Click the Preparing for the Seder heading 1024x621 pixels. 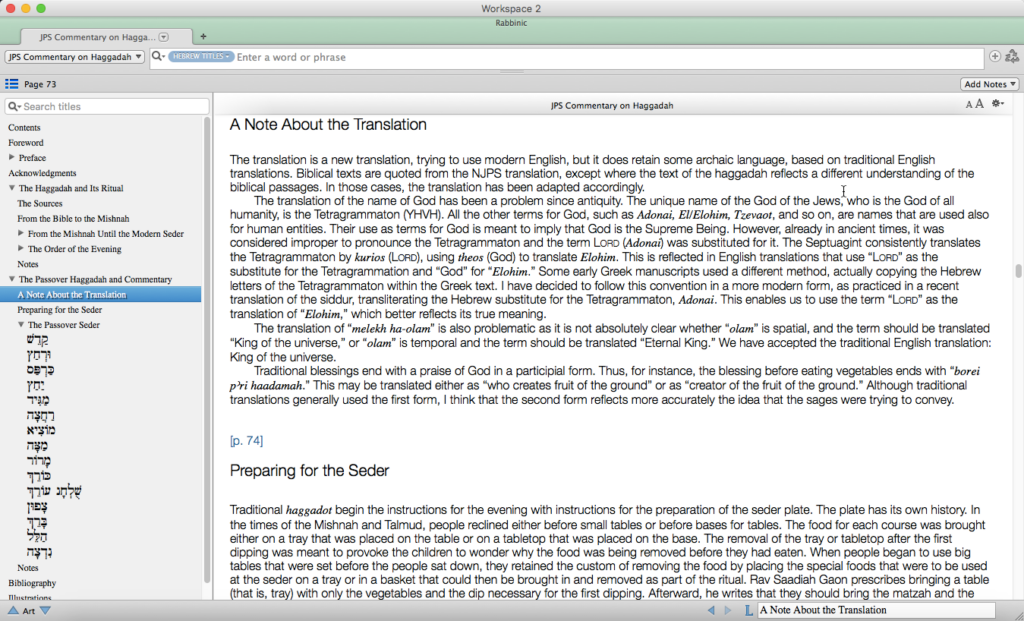click(310, 471)
